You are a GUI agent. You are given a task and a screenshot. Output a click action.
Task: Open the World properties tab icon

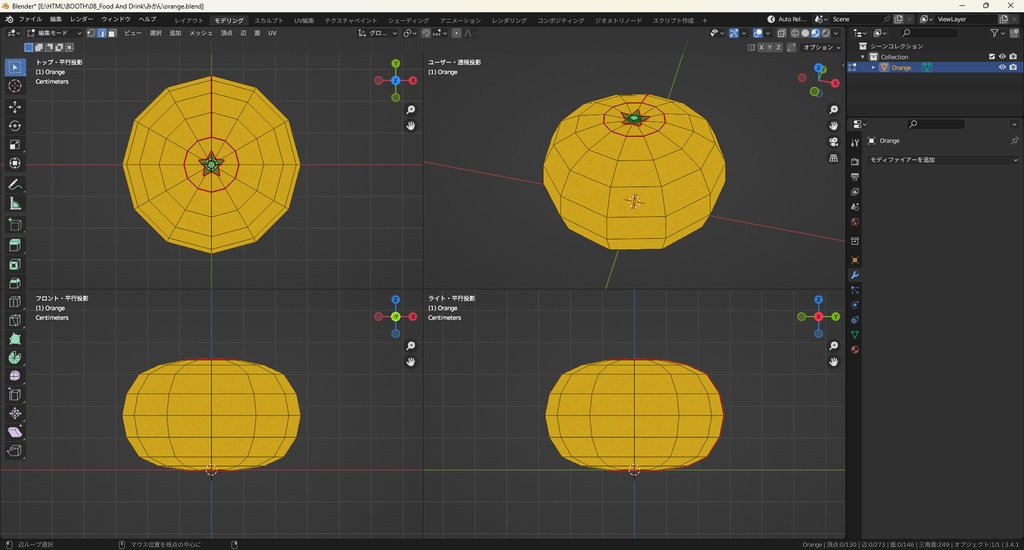(x=855, y=221)
